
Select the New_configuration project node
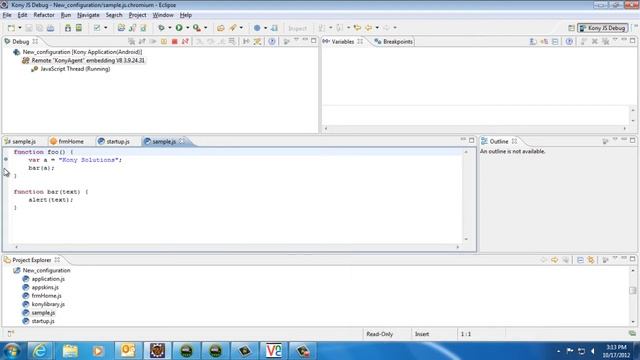pos(42,270)
